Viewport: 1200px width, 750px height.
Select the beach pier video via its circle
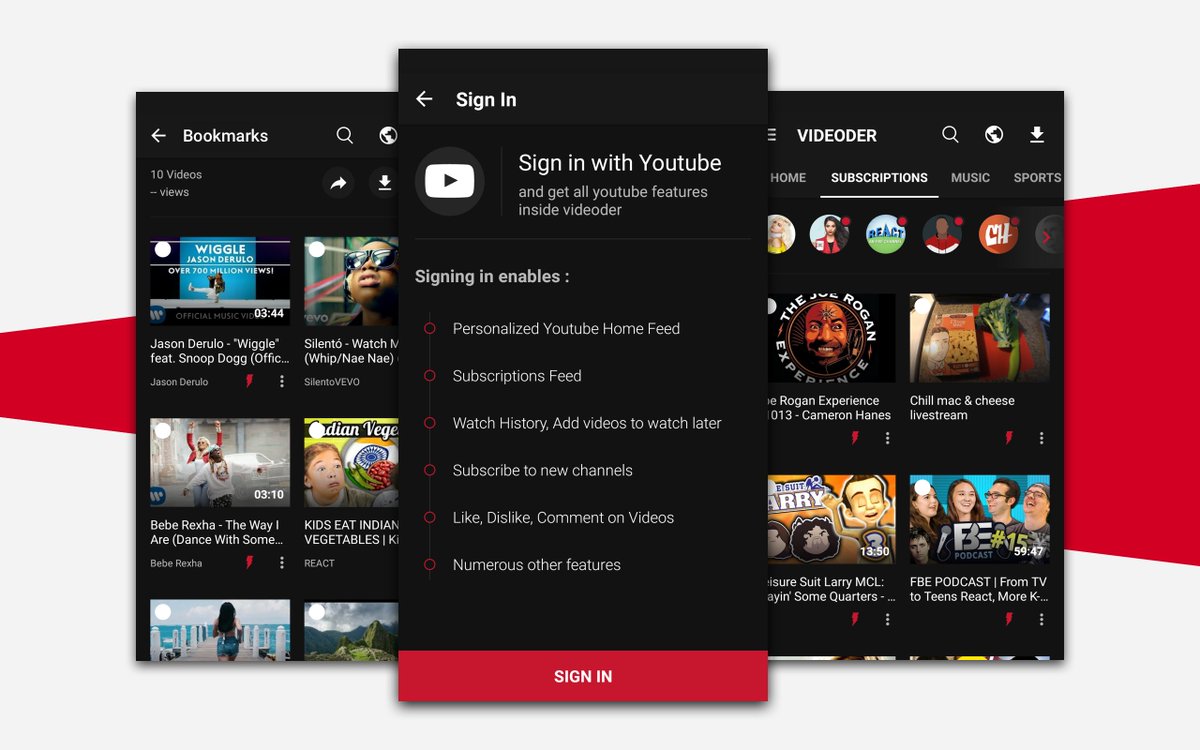[162, 611]
